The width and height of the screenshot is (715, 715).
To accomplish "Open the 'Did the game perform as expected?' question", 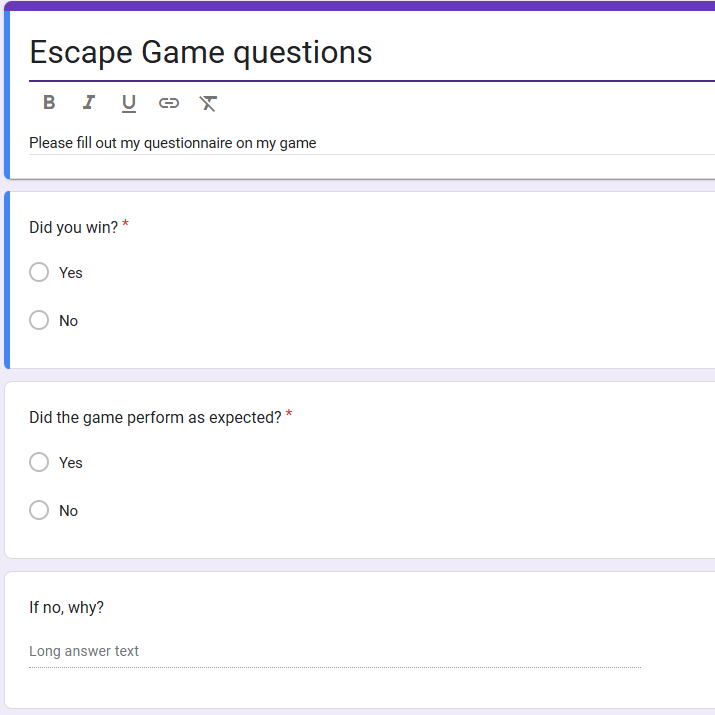I will pos(155,417).
